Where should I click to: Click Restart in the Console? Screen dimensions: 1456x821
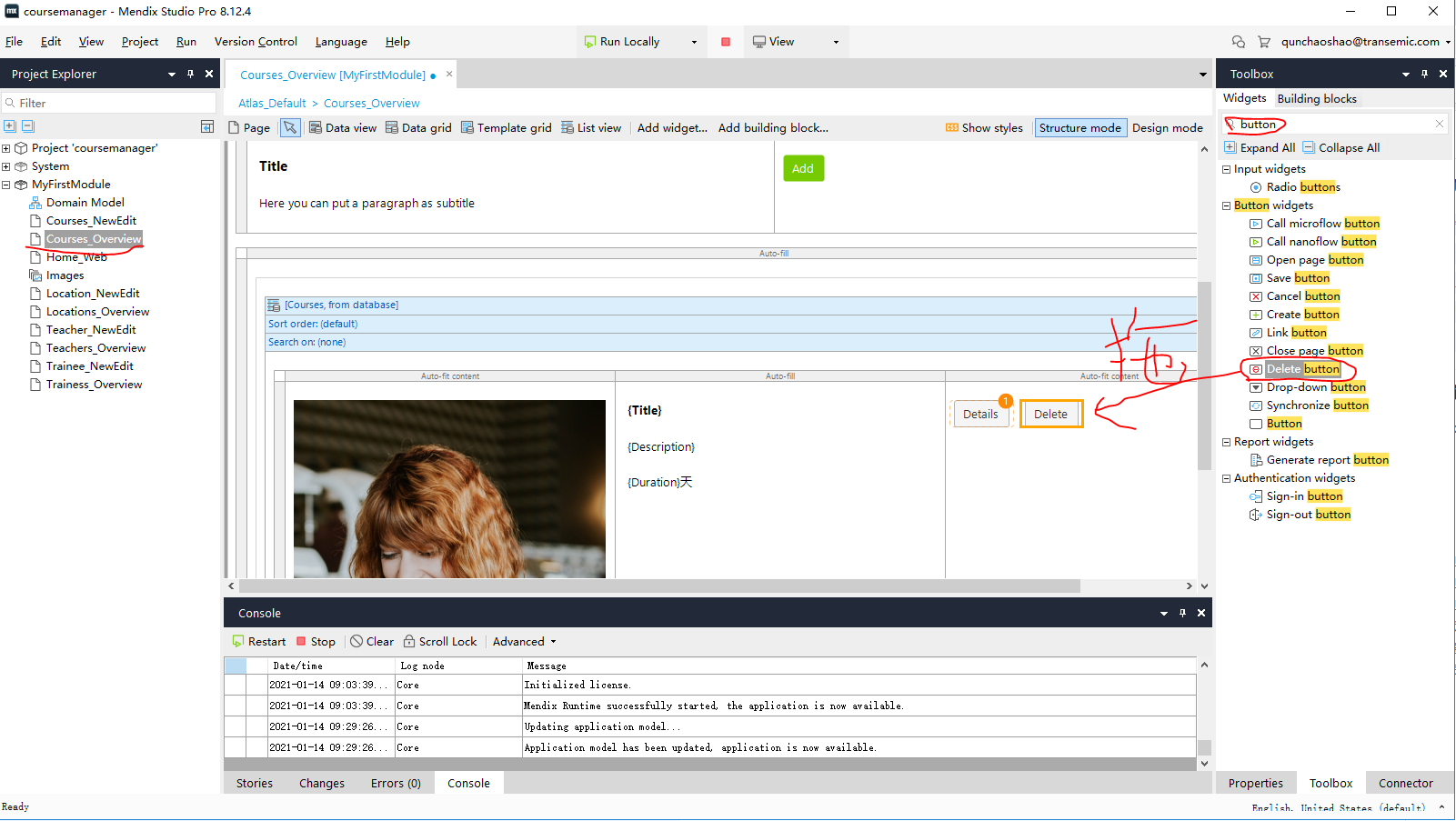tap(259, 642)
